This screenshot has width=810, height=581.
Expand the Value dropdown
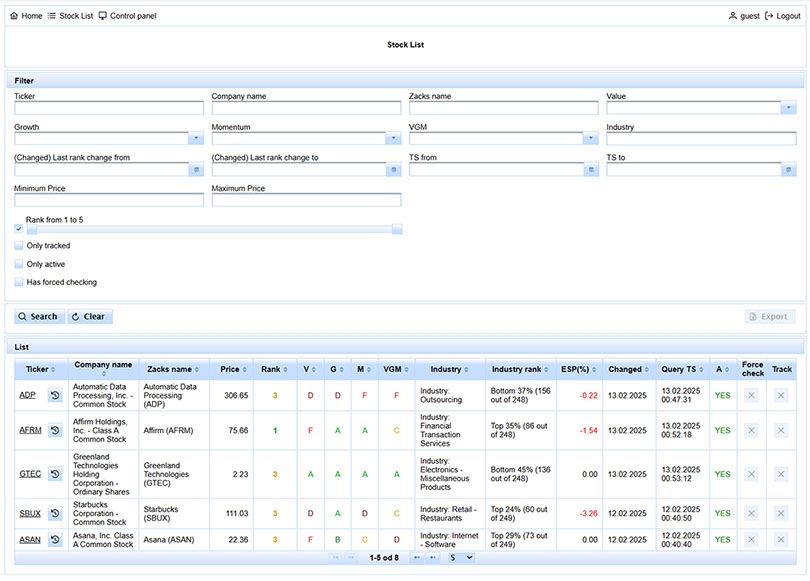(x=788, y=108)
